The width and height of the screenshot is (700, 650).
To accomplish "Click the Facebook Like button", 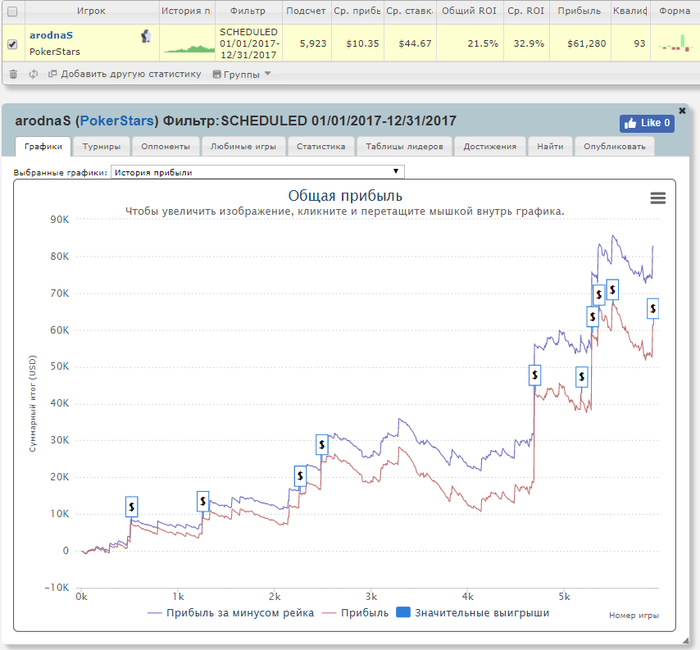I will click(647, 123).
